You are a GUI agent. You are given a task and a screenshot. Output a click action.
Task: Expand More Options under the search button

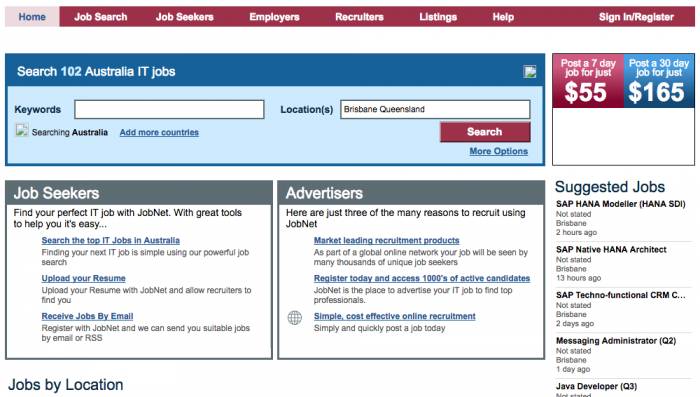(498, 151)
